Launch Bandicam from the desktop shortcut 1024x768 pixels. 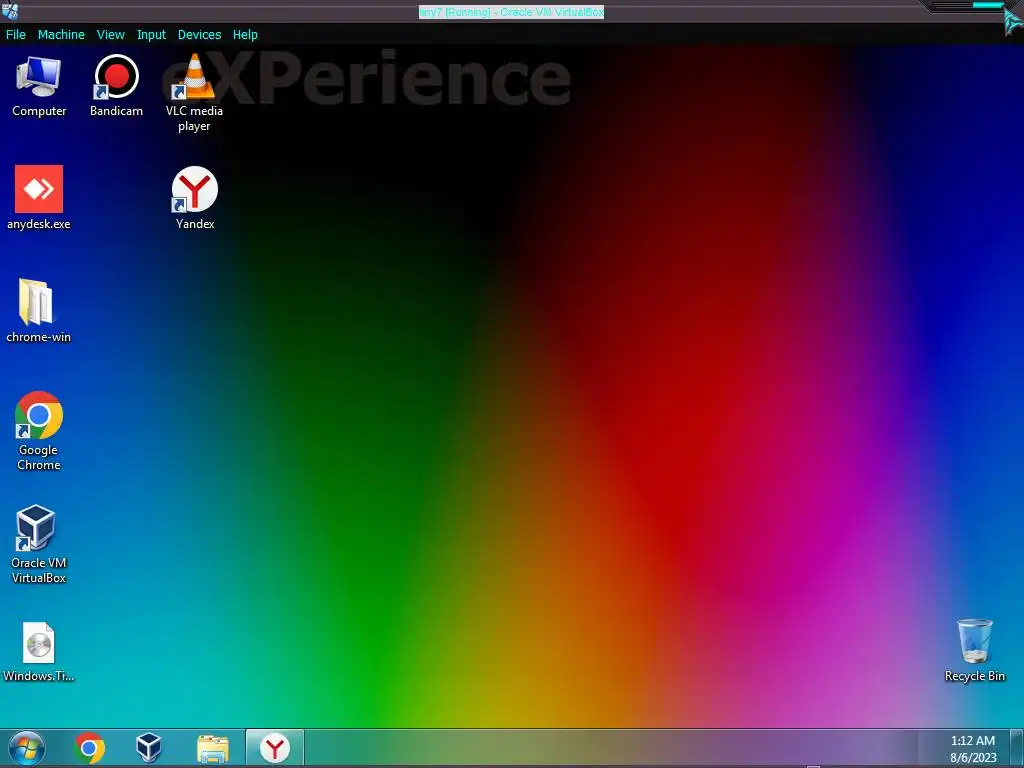116,87
